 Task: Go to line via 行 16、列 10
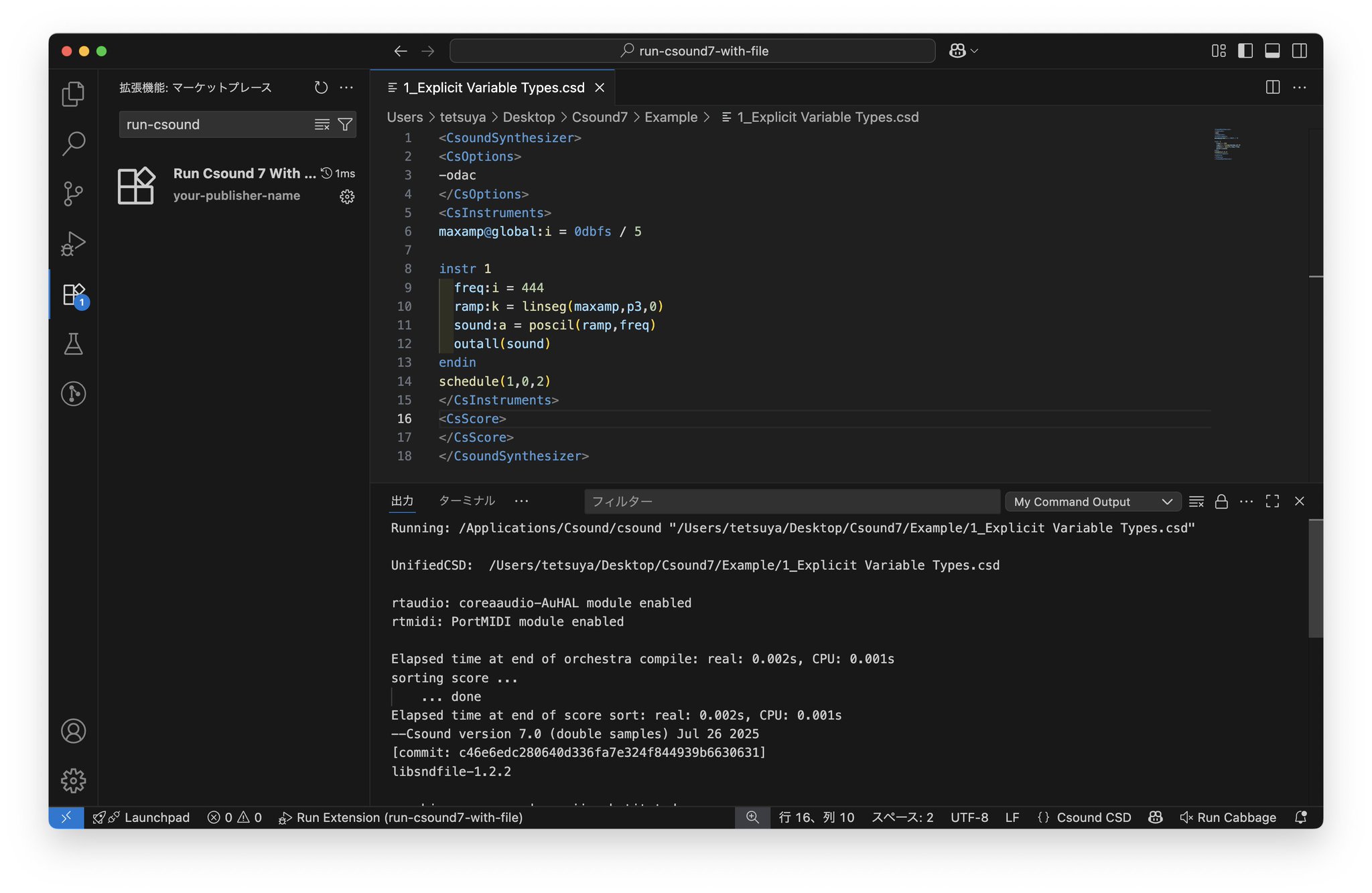(x=816, y=817)
